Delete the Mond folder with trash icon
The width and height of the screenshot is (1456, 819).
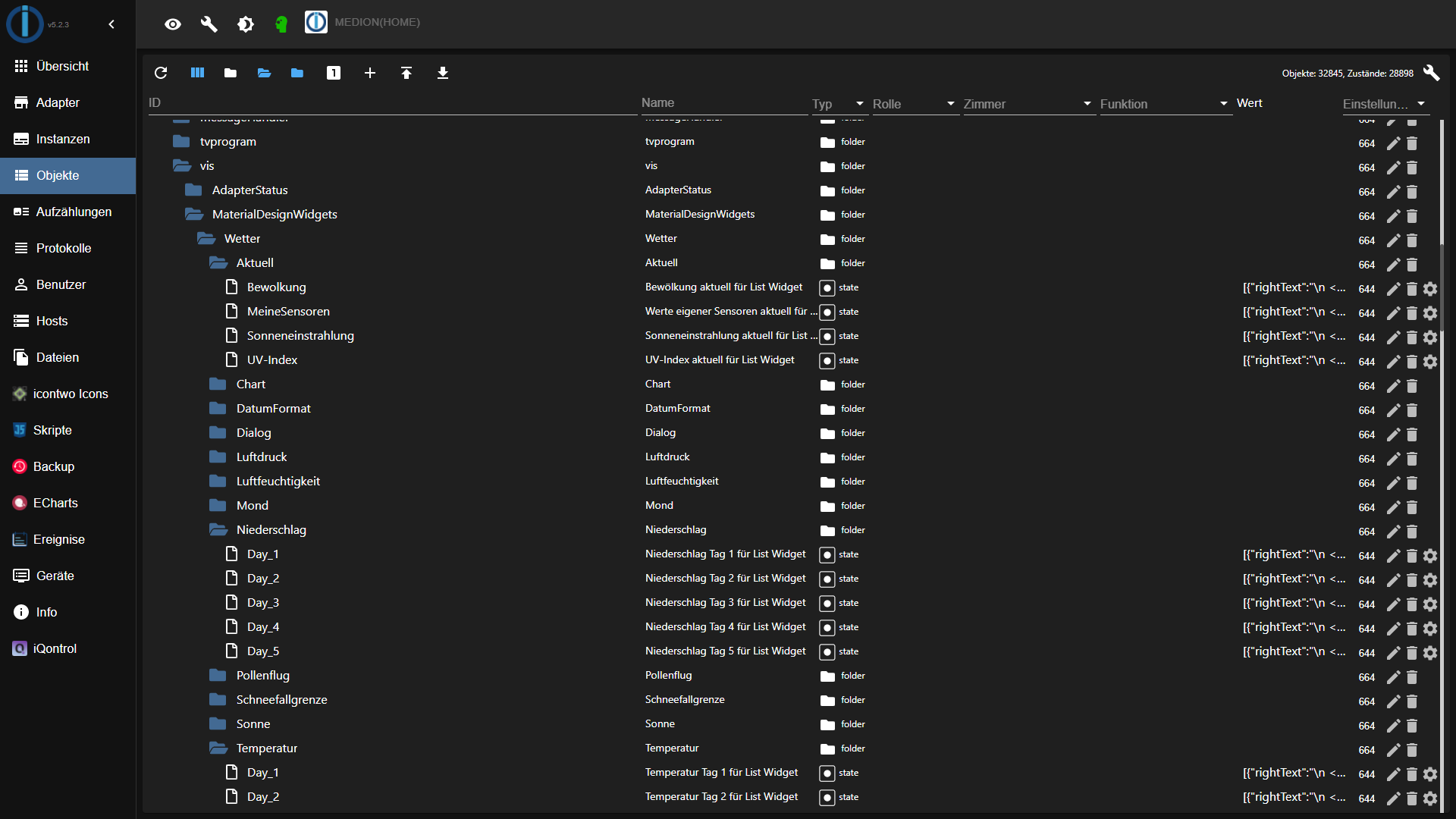[x=1412, y=507]
